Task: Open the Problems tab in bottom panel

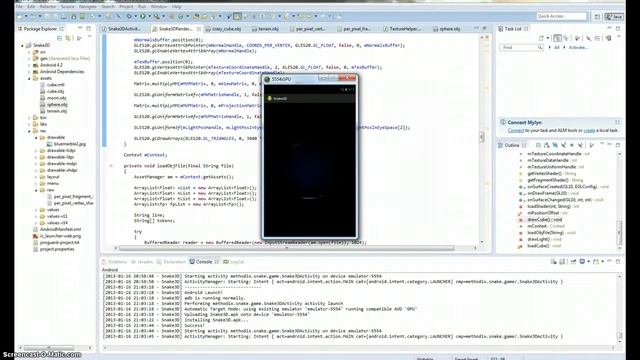Action: coord(114,262)
